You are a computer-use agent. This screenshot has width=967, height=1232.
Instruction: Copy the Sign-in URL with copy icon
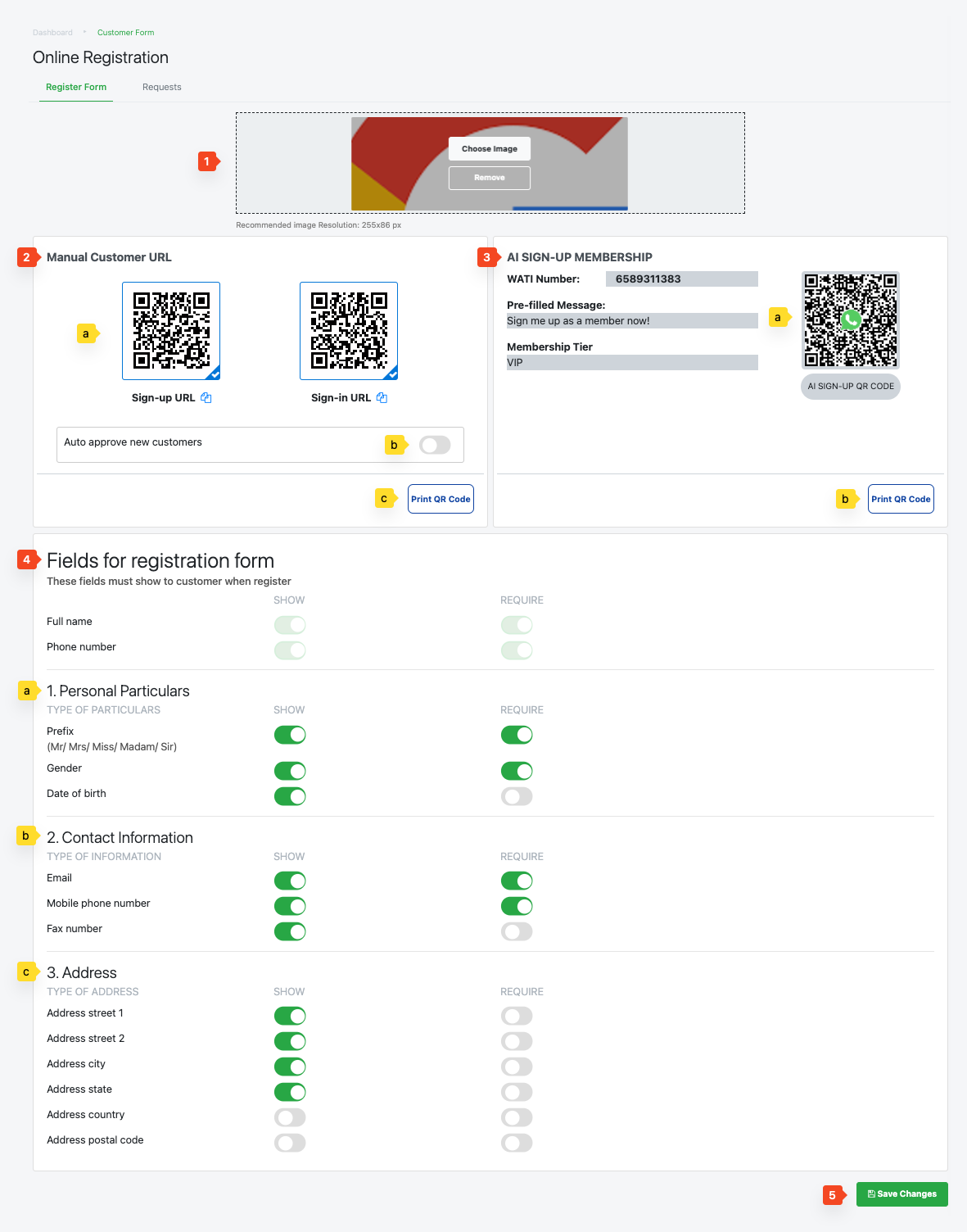click(382, 398)
